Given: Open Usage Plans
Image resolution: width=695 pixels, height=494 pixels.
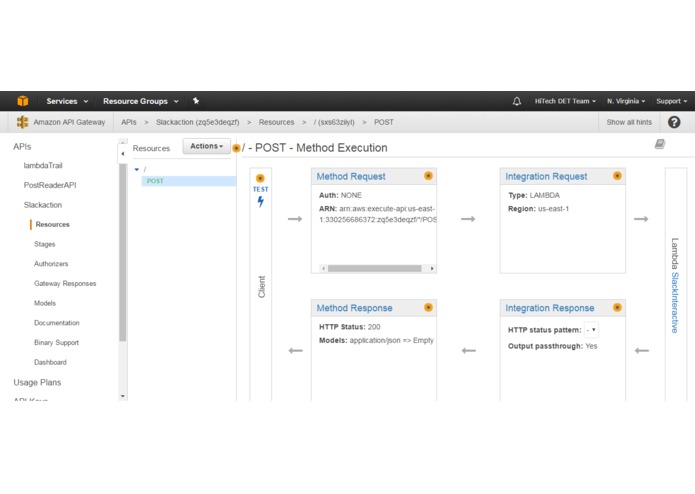Looking at the screenshot, I should (37, 382).
